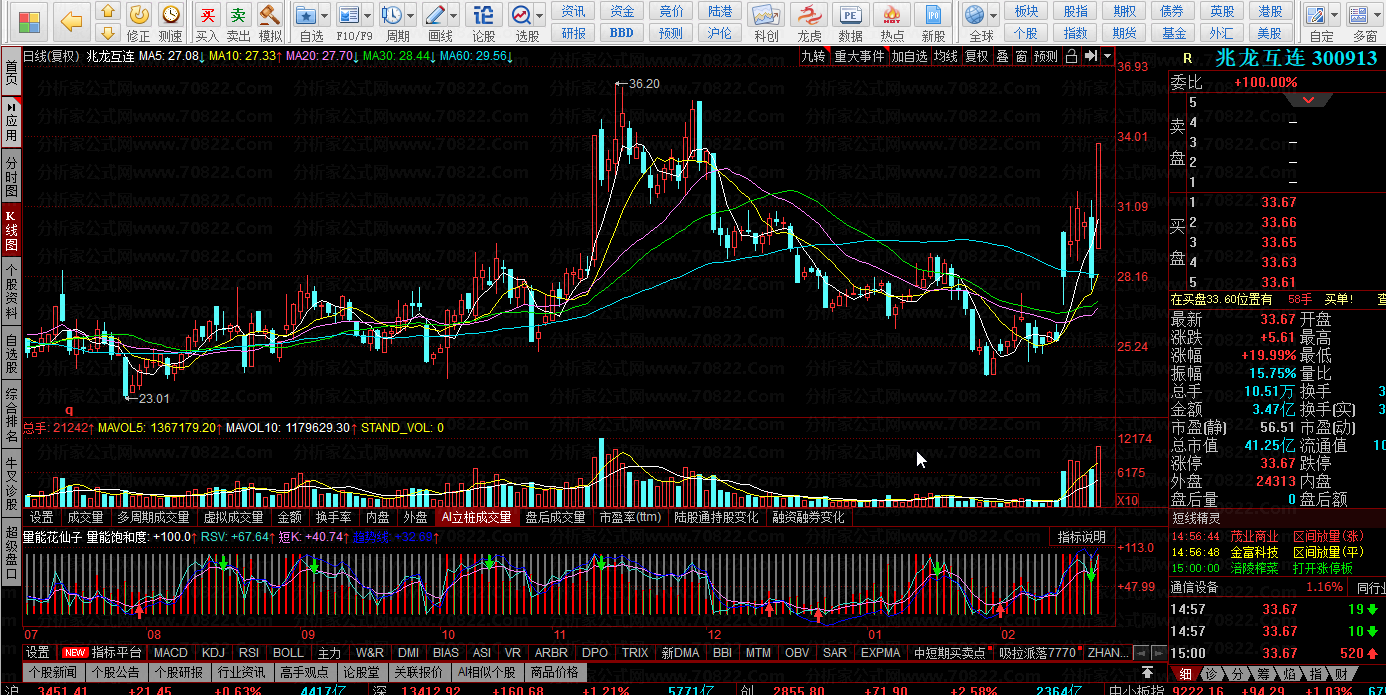Open the 科创 board icon
This screenshot has width=1386, height=695.
766,23
